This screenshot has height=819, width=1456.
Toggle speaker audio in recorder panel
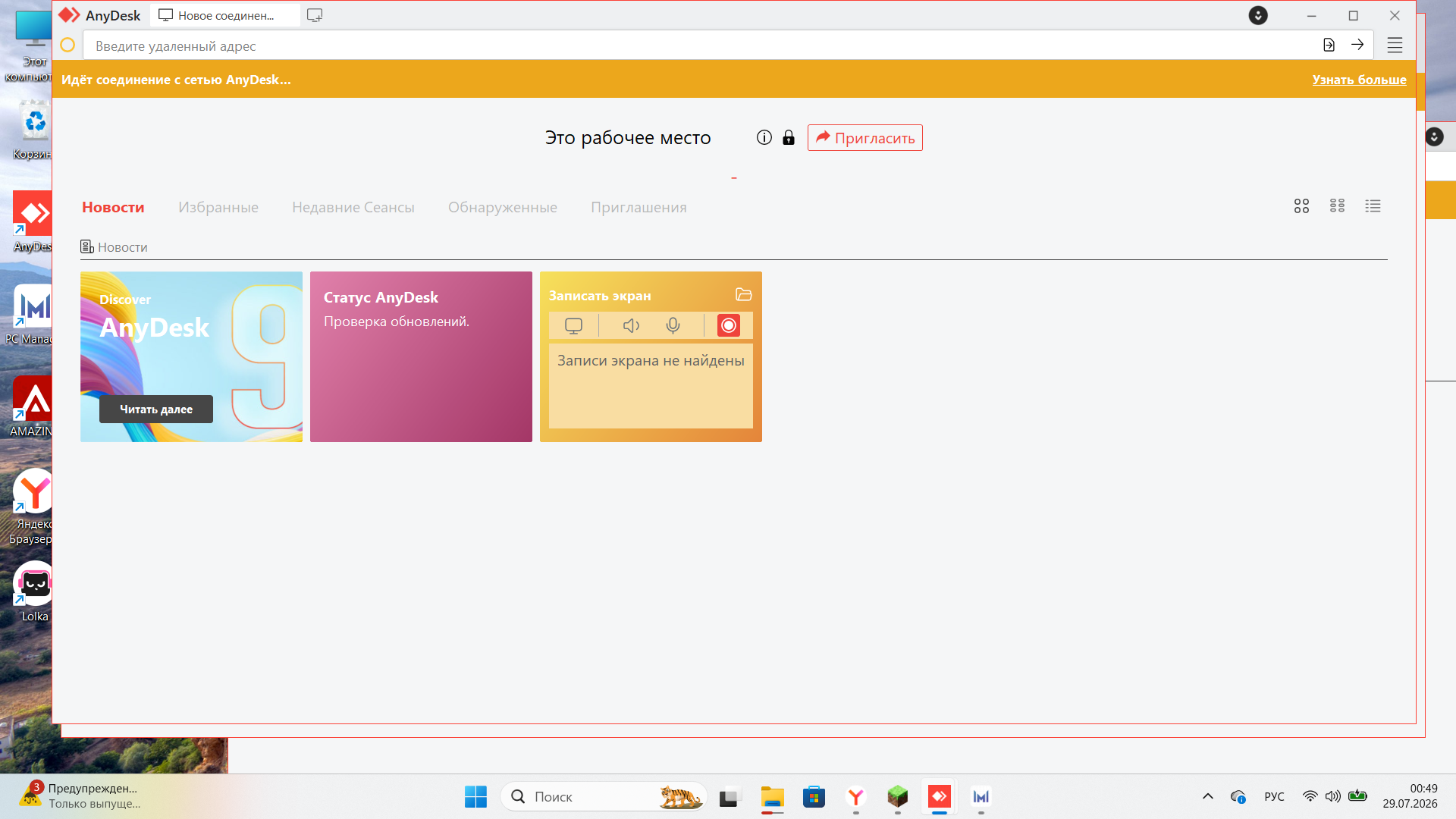pyautogui.click(x=631, y=325)
